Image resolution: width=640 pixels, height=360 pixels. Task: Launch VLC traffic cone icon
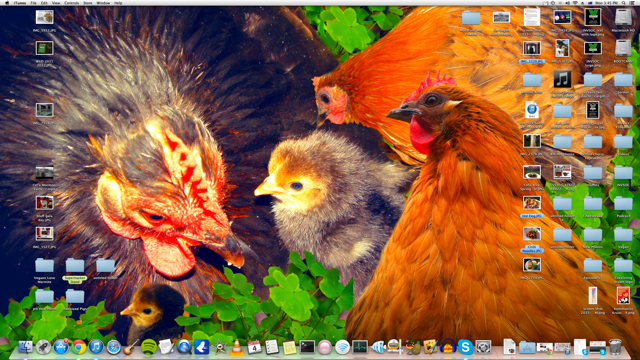pyautogui.click(x=237, y=347)
